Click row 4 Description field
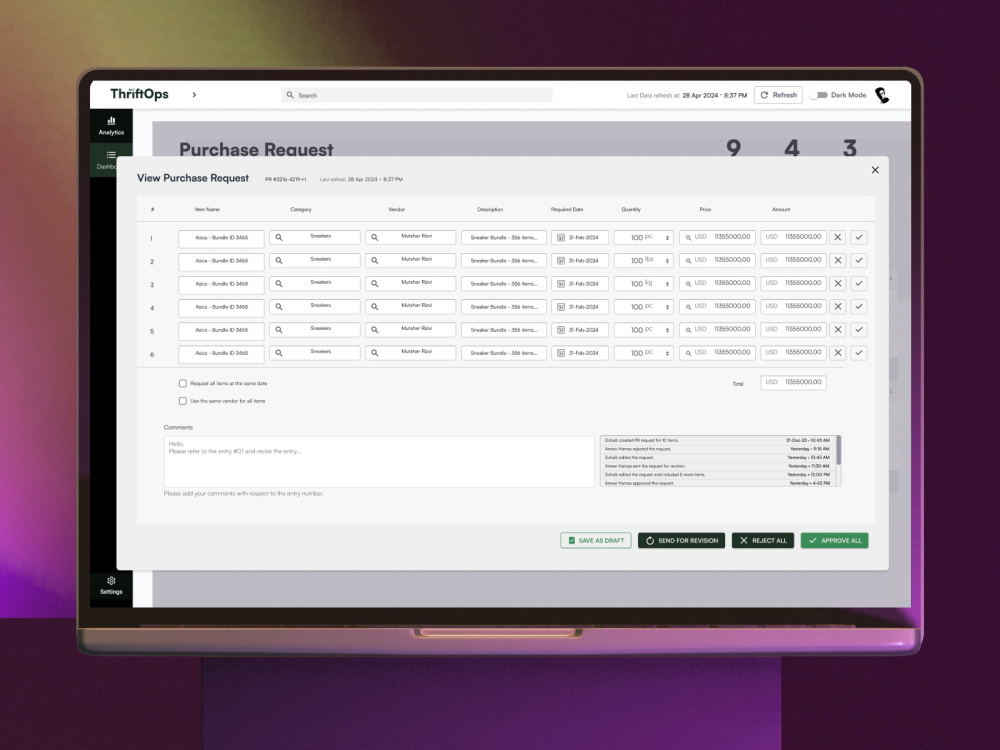The height and width of the screenshot is (750, 1000). (504, 307)
